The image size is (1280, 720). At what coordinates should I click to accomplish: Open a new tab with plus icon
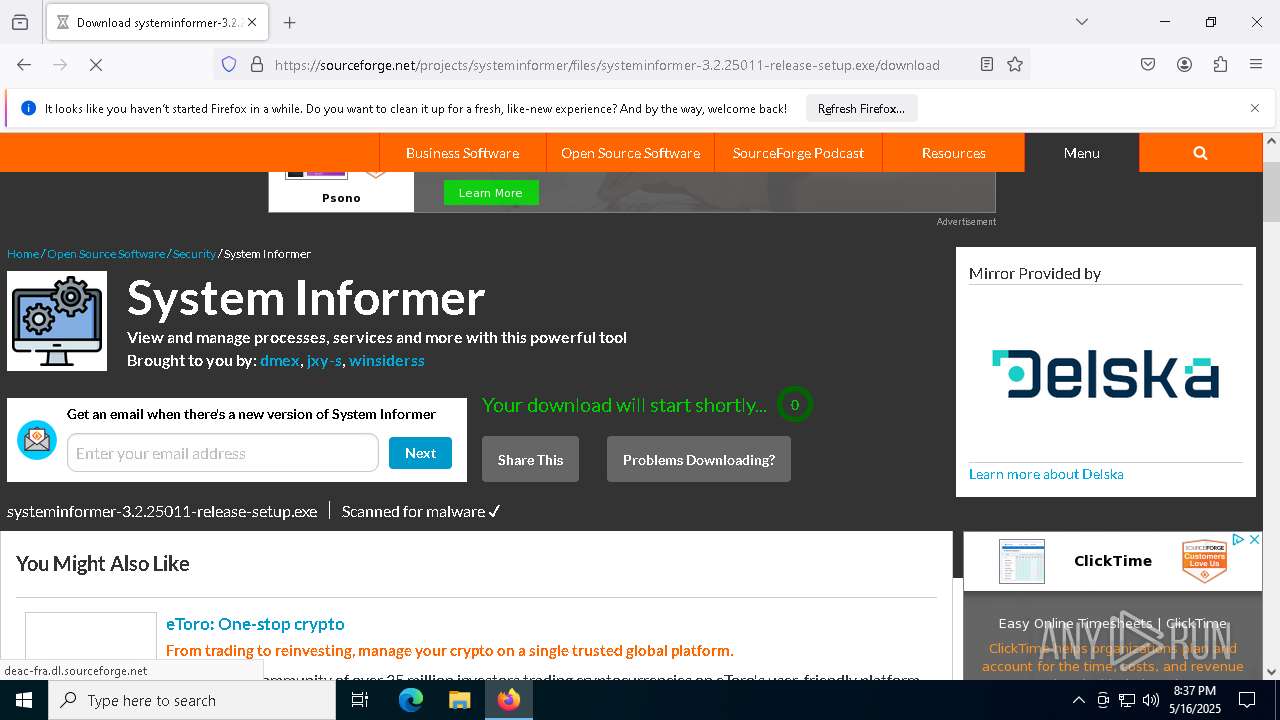(290, 22)
